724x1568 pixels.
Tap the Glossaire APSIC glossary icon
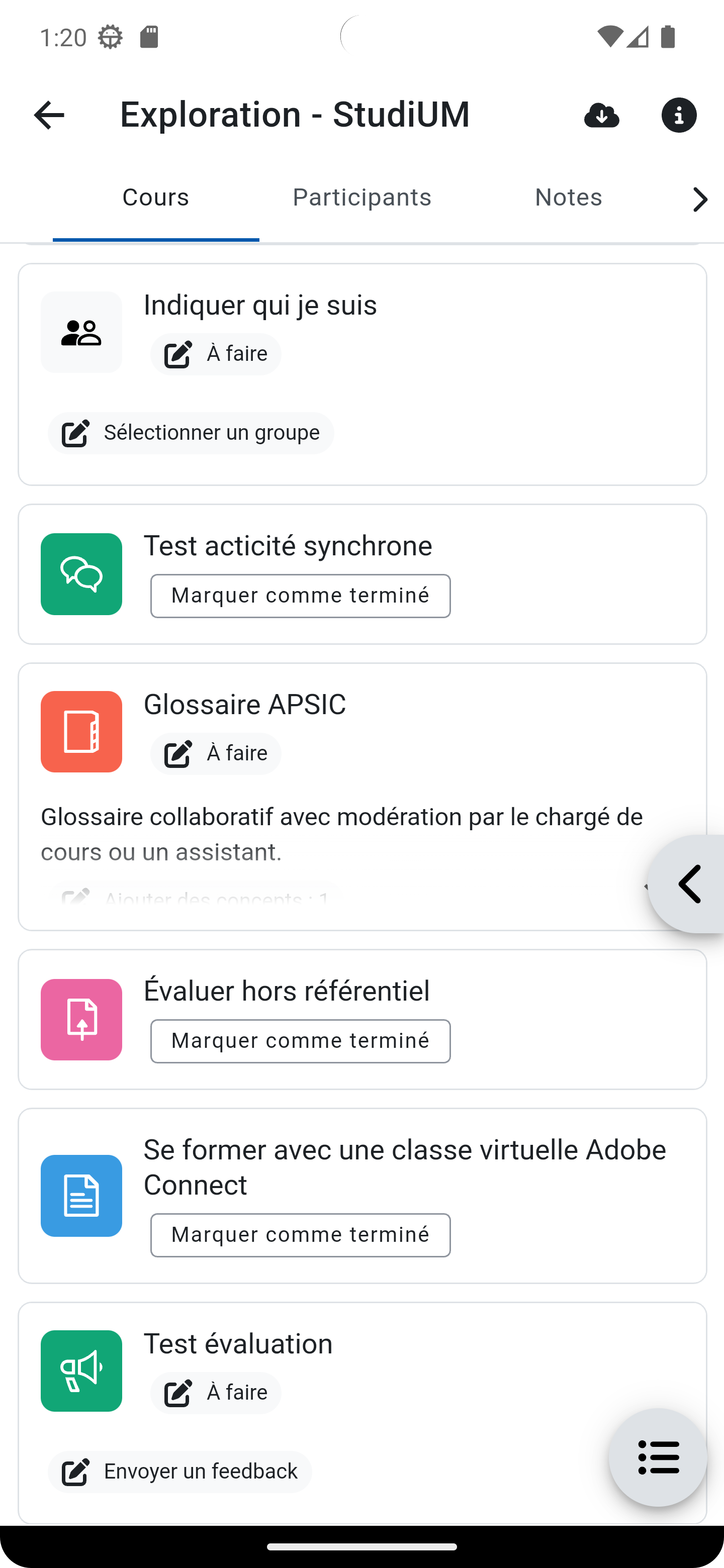pos(81,732)
